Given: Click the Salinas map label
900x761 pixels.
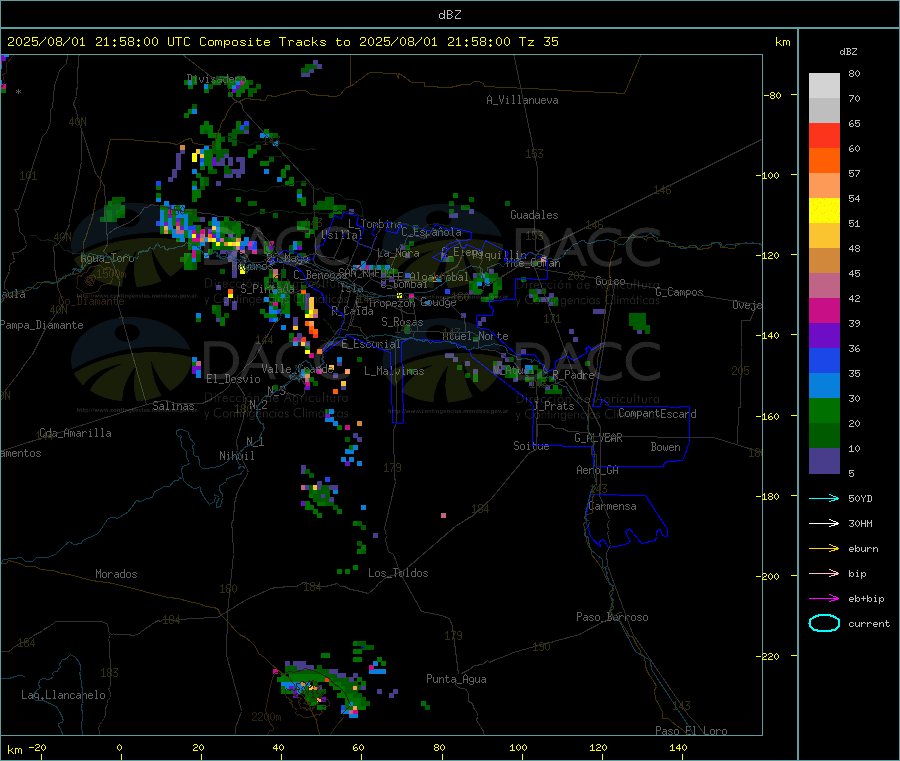Looking at the screenshot, I should coord(173,406).
